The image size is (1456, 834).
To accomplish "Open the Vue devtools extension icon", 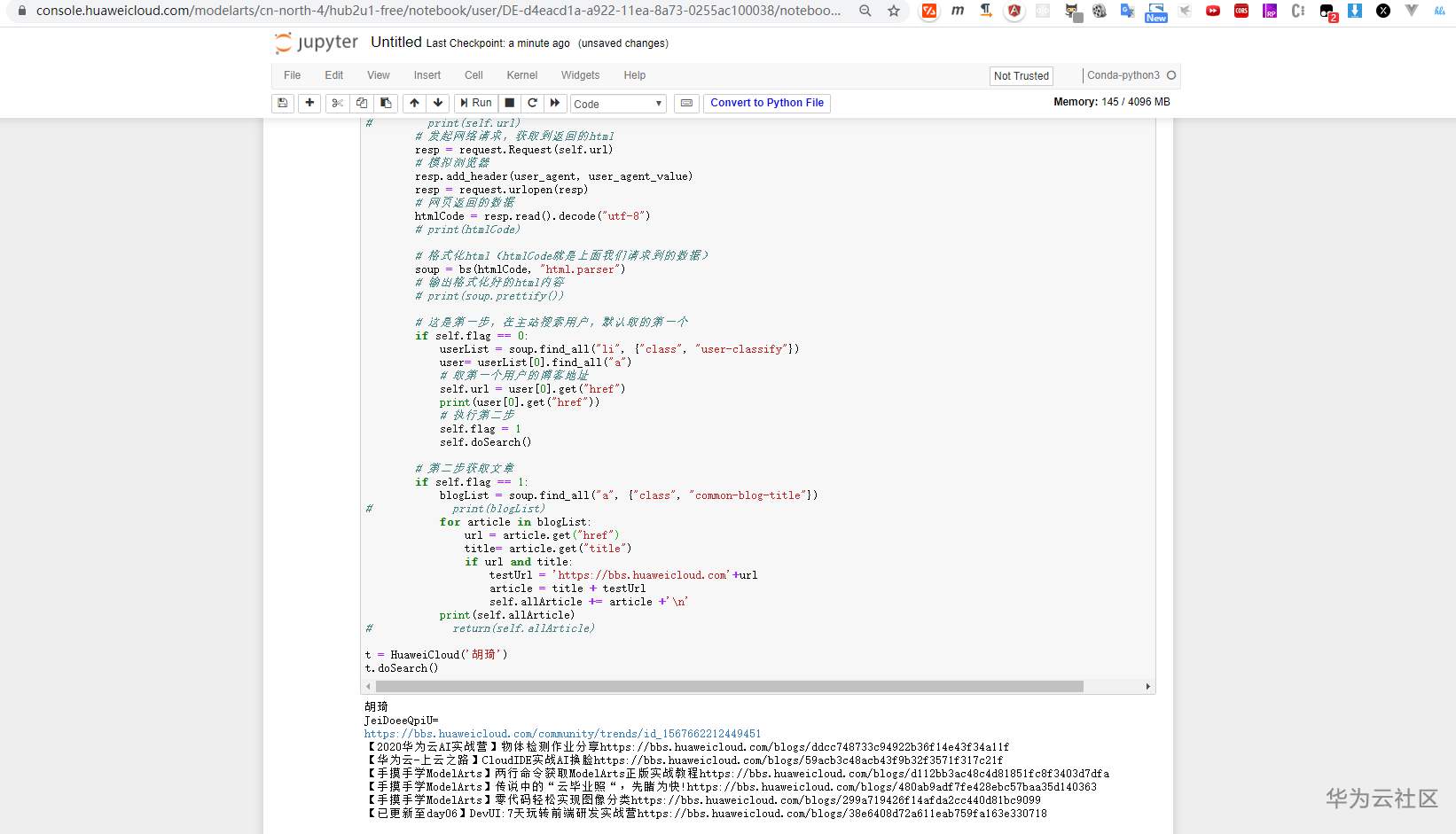I will click(1412, 11).
